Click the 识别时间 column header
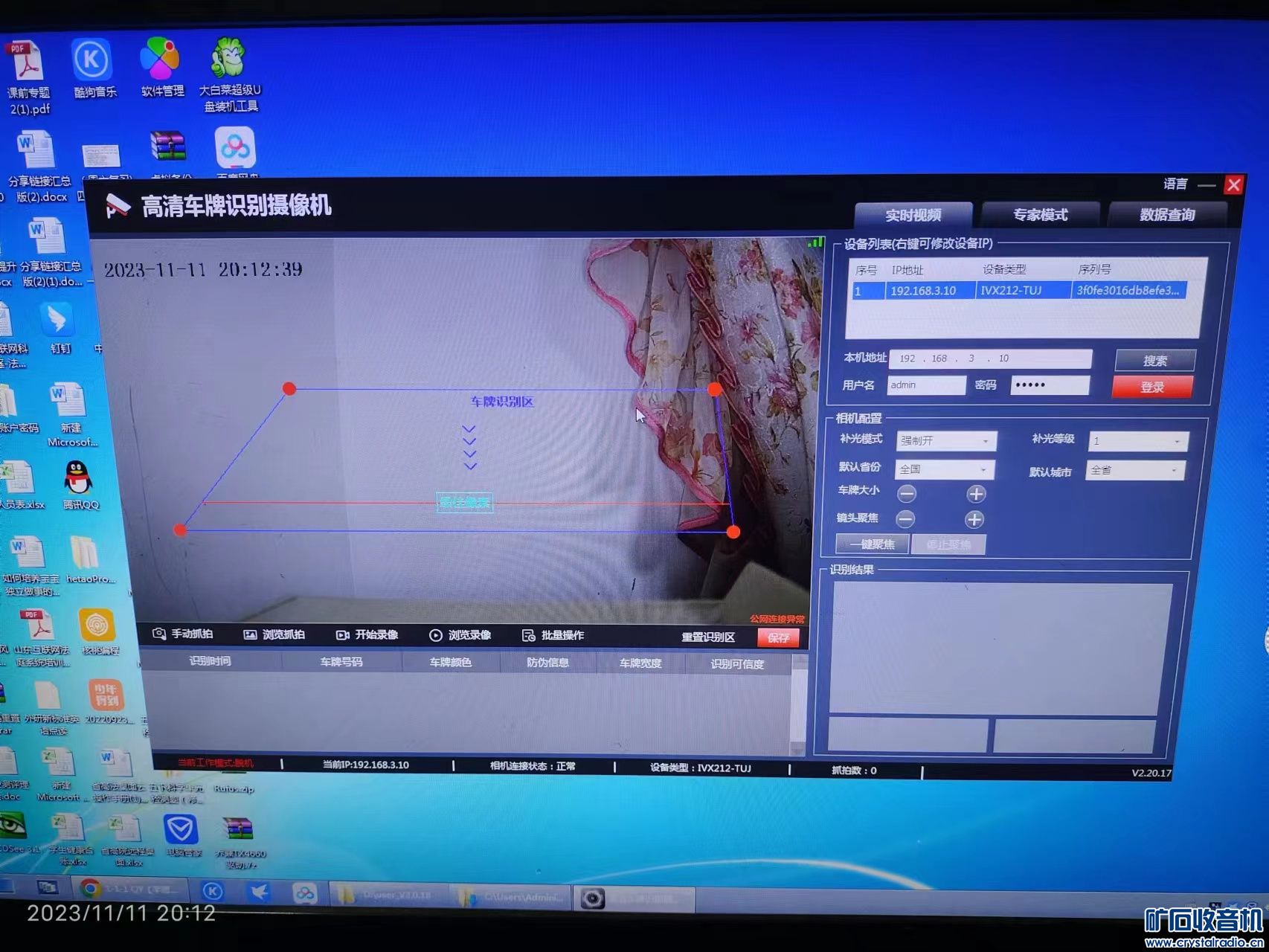This screenshot has height=952, width=1269. point(210,661)
